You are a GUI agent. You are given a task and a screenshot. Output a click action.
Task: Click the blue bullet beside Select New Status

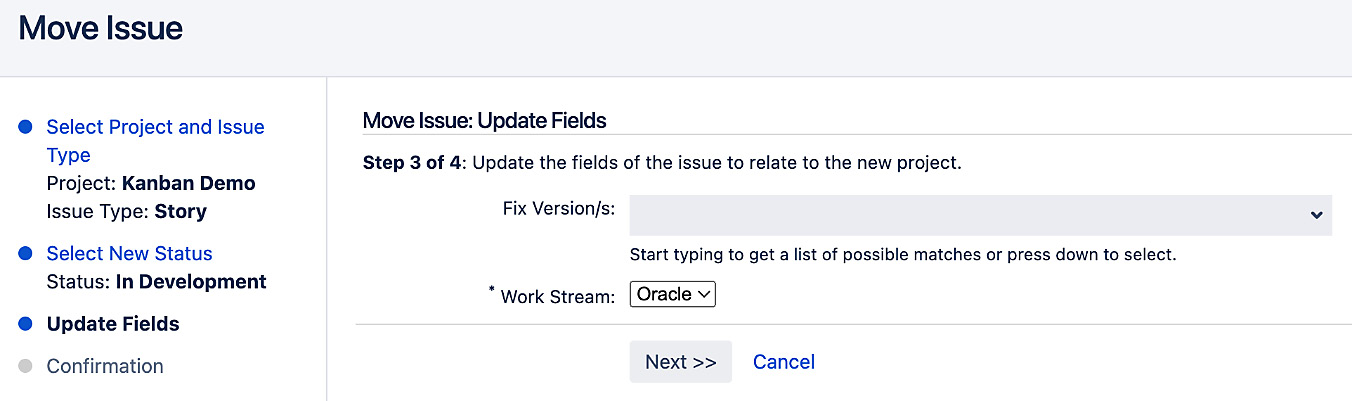click(26, 254)
